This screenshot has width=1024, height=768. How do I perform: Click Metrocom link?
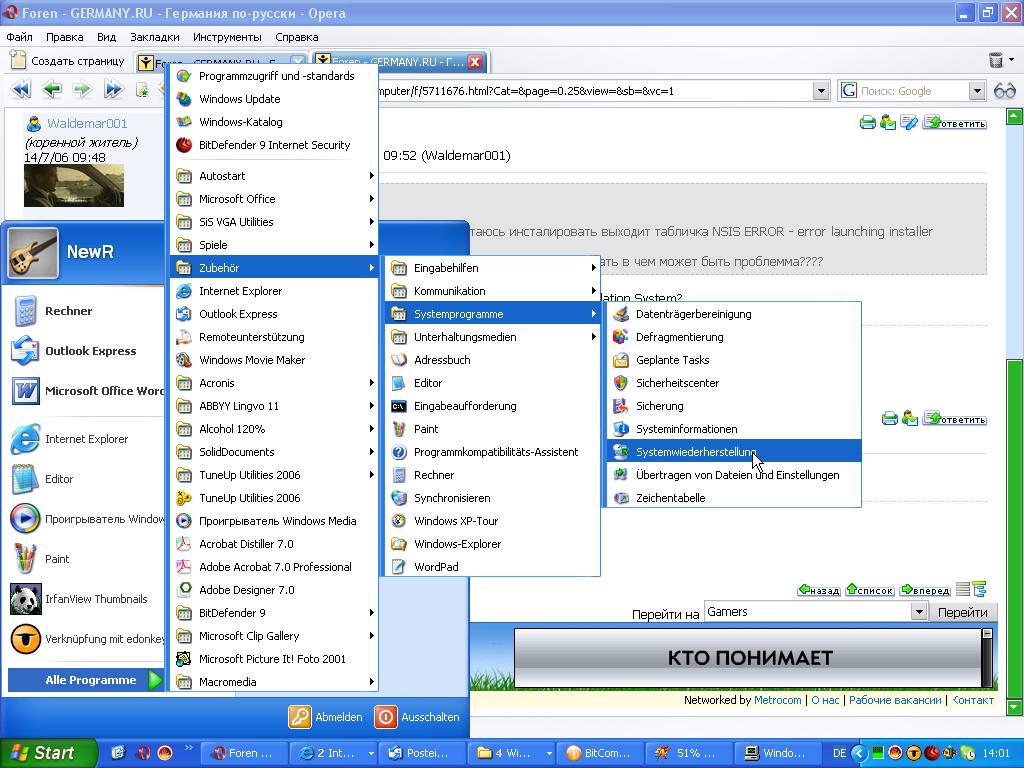tap(777, 700)
